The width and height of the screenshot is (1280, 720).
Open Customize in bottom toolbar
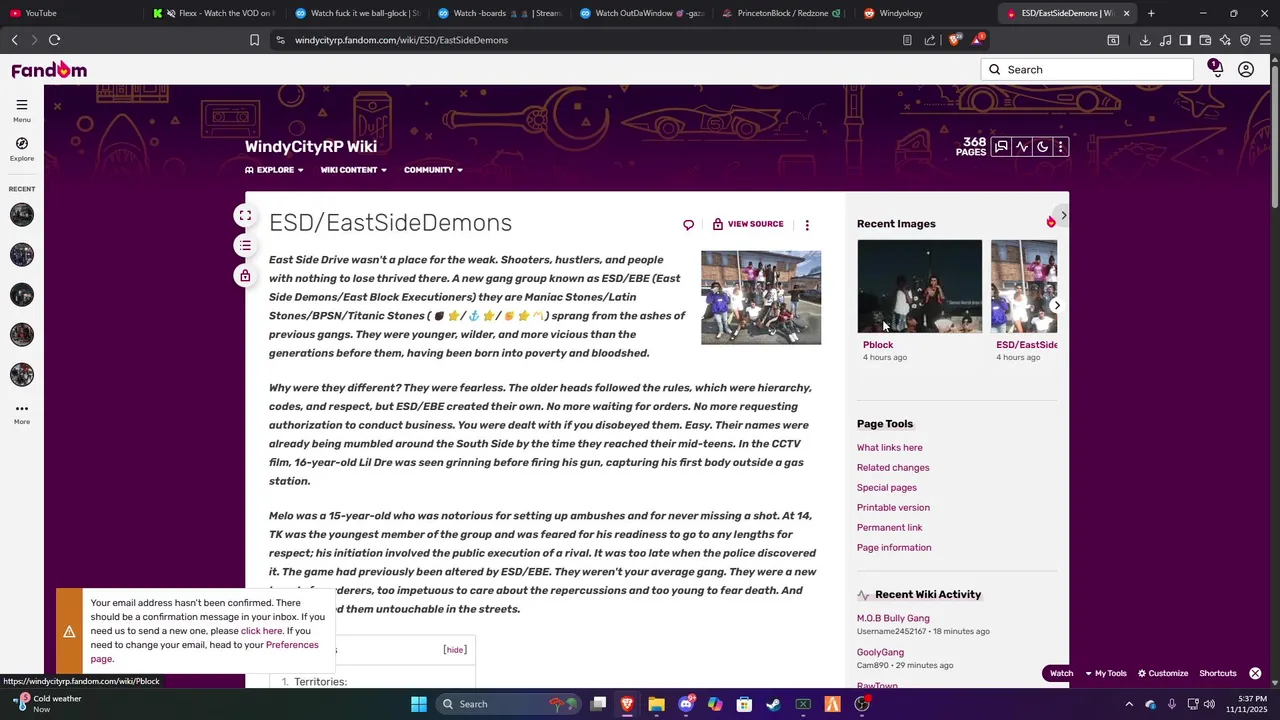coord(1162,674)
